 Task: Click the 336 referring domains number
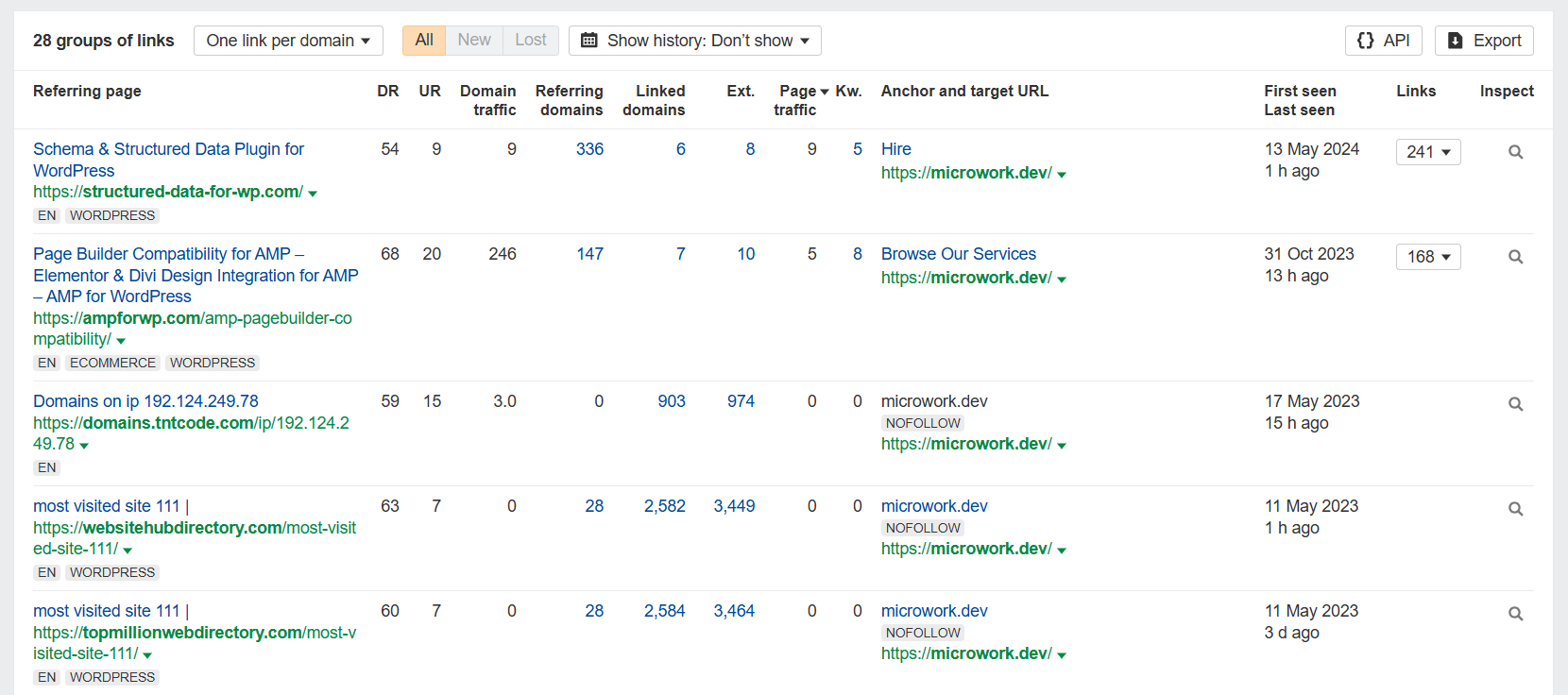point(589,149)
